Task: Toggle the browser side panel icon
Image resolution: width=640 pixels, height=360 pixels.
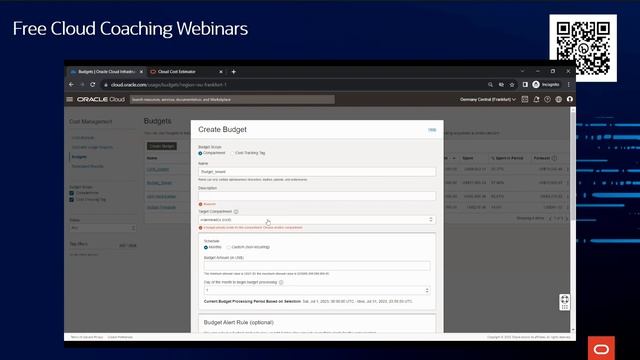Action: (525, 84)
